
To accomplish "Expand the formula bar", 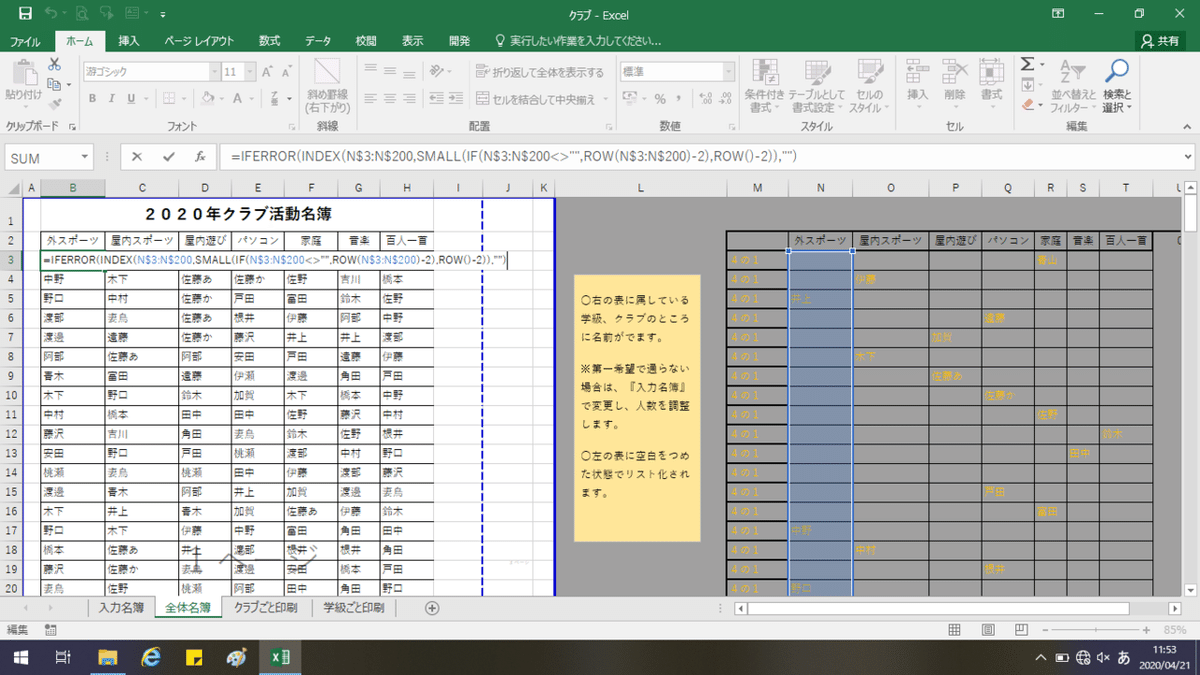I will (x=1187, y=157).
